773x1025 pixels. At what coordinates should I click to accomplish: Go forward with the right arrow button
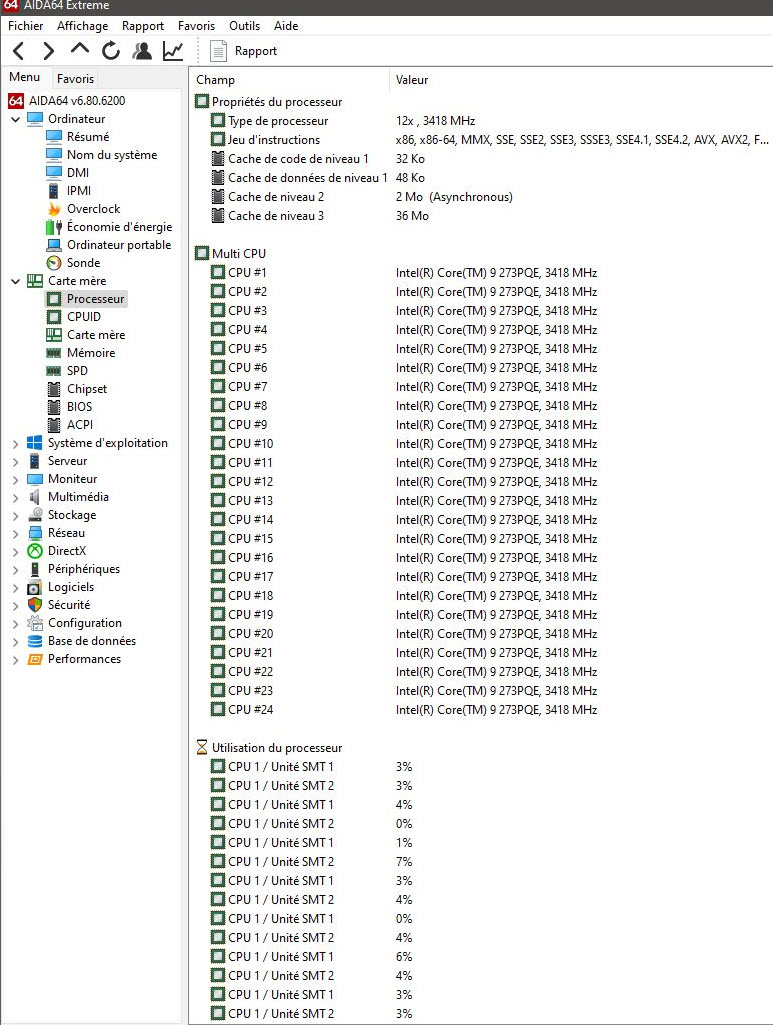[48, 51]
